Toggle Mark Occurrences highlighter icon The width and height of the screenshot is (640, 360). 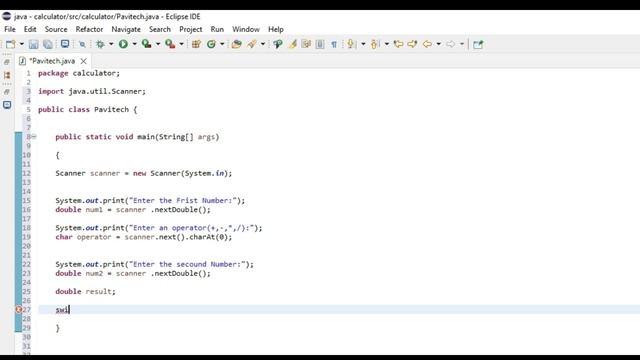point(292,44)
